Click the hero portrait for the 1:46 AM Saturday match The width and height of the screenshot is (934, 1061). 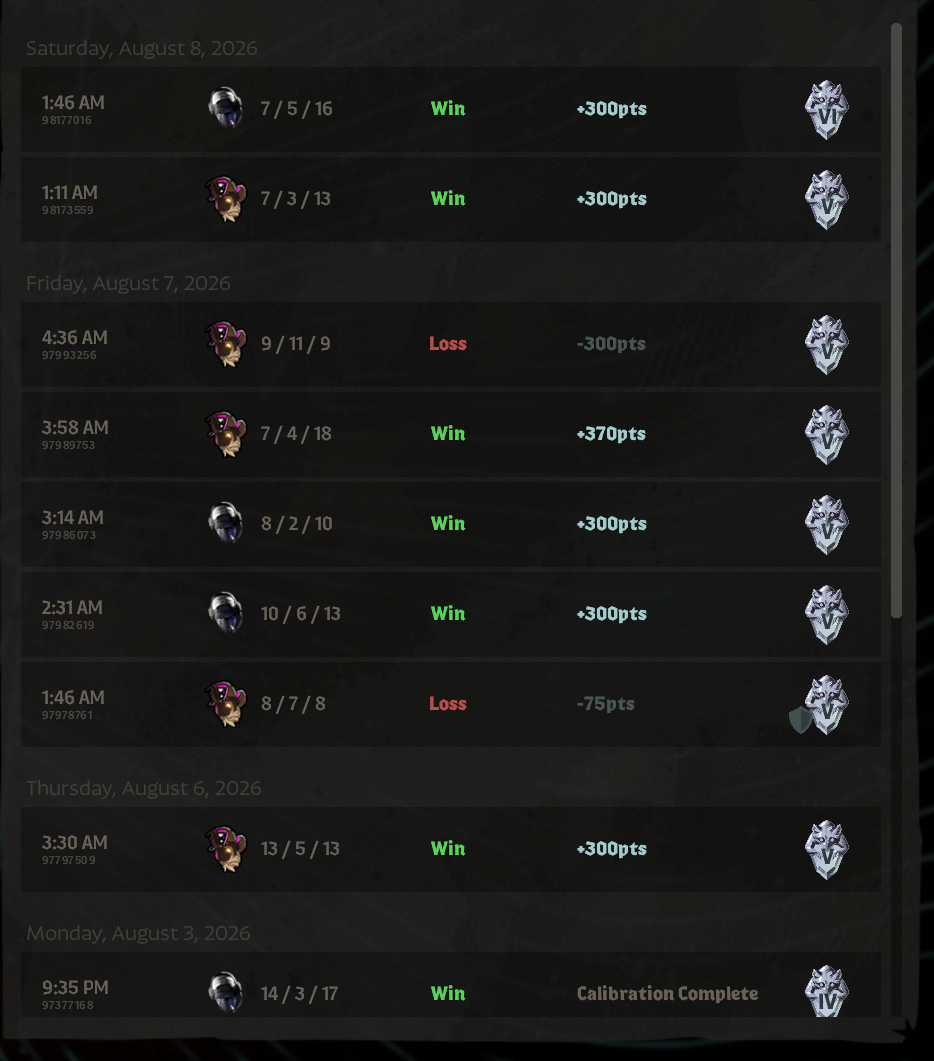(225, 108)
